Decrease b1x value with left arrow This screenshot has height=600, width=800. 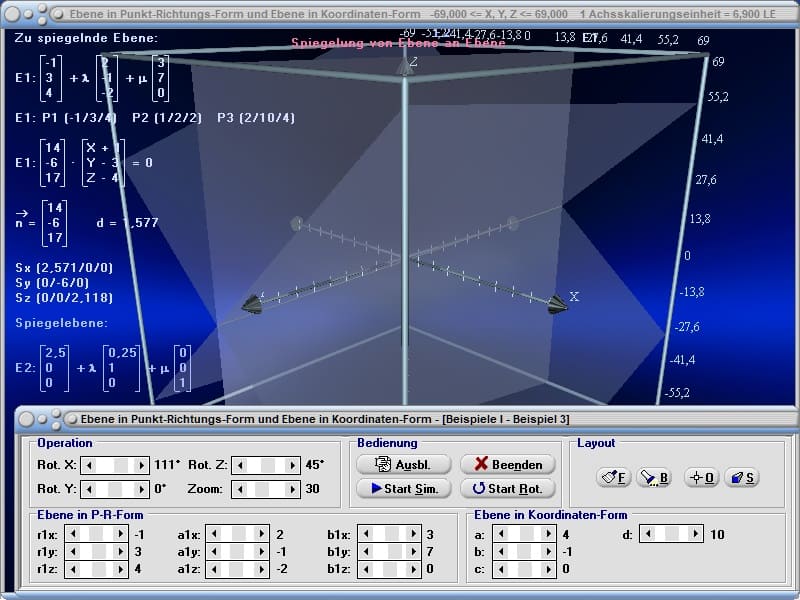[366, 534]
